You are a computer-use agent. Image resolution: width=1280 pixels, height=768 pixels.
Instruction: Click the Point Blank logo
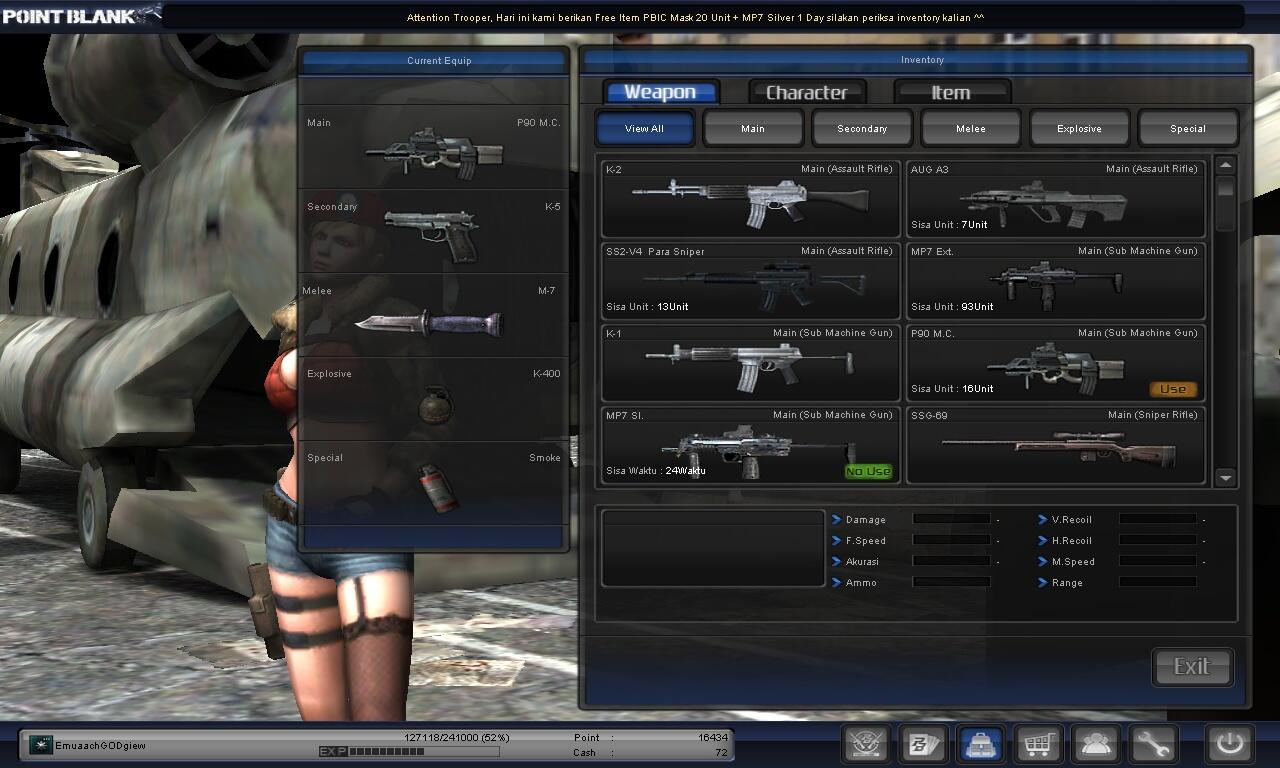80,14
